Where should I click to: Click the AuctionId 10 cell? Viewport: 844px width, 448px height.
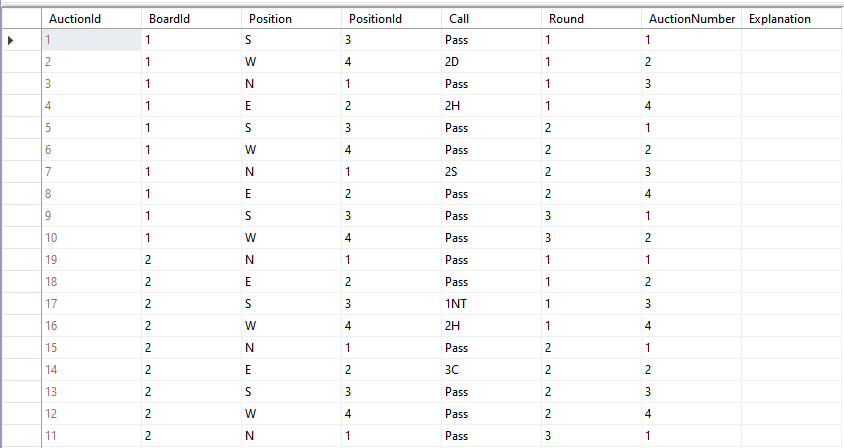tap(92, 238)
